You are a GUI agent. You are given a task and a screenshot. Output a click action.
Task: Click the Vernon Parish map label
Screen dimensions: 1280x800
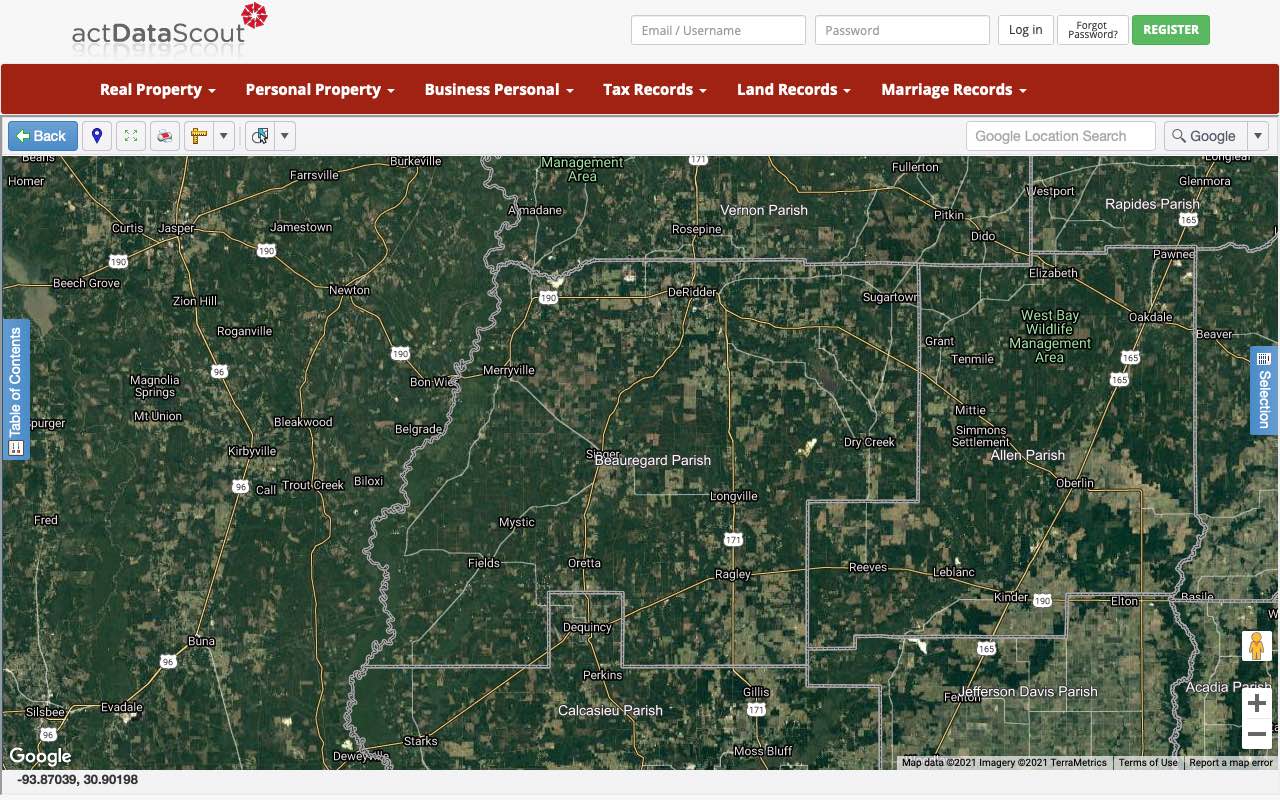point(764,210)
